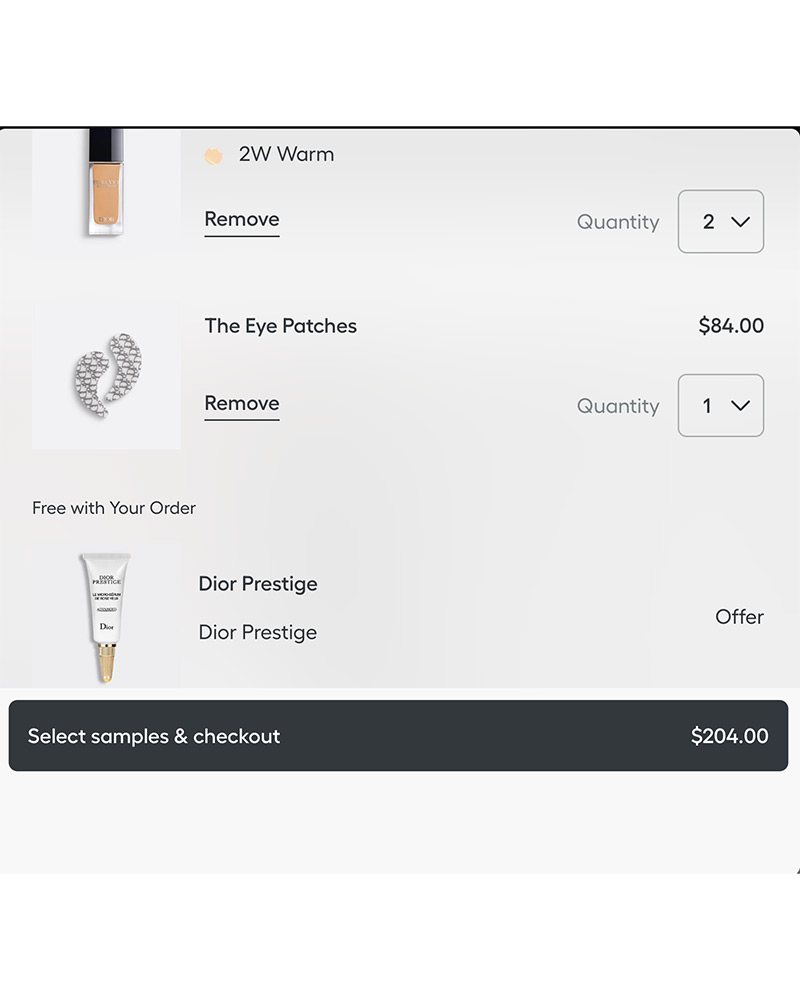Image resolution: width=800 pixels, height=1000 pixels.
Task: Click the 2W Warm shade name text
Action: point(286,155)
